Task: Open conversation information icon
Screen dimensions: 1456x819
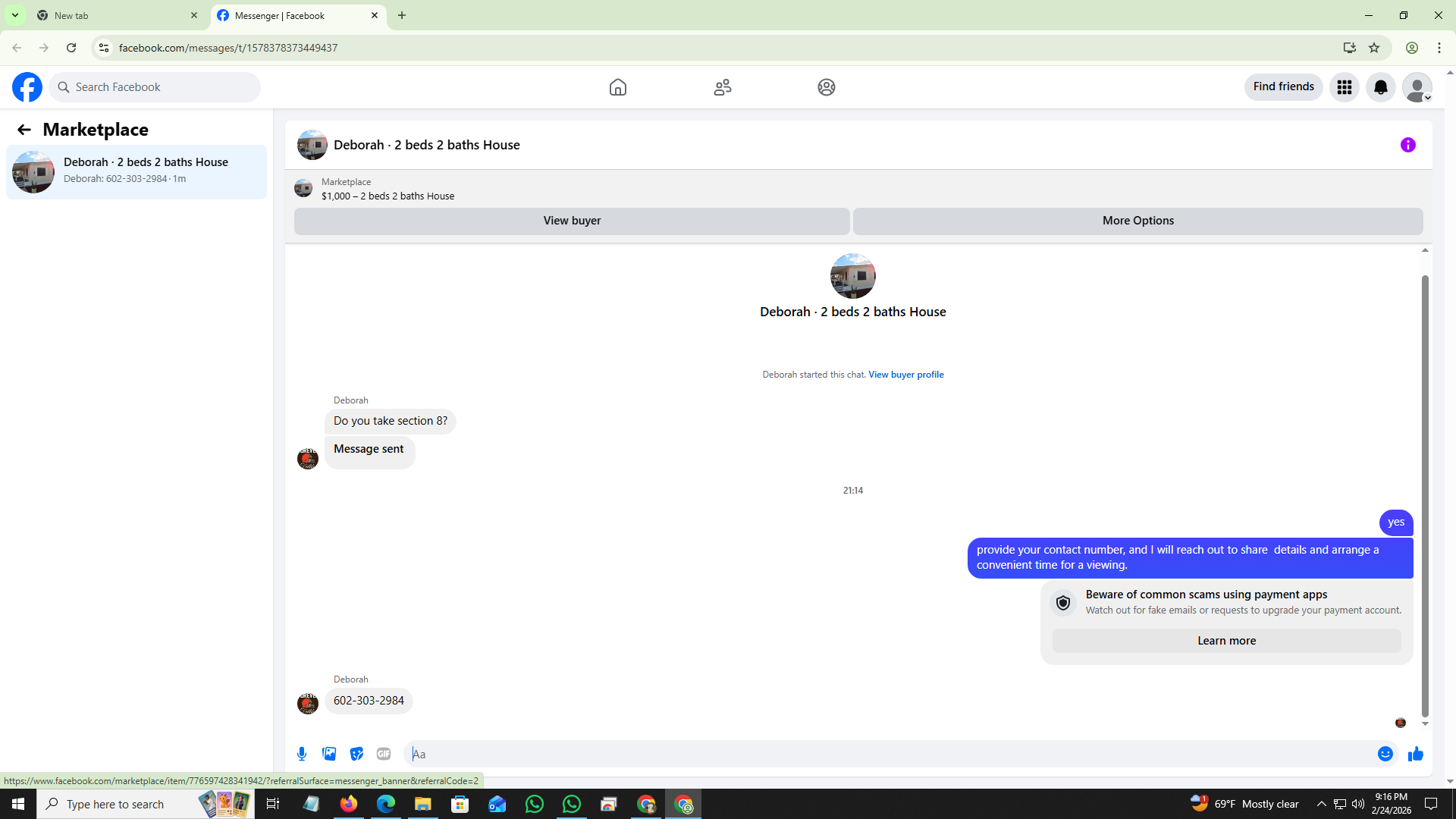Action: coord(1407,145)
